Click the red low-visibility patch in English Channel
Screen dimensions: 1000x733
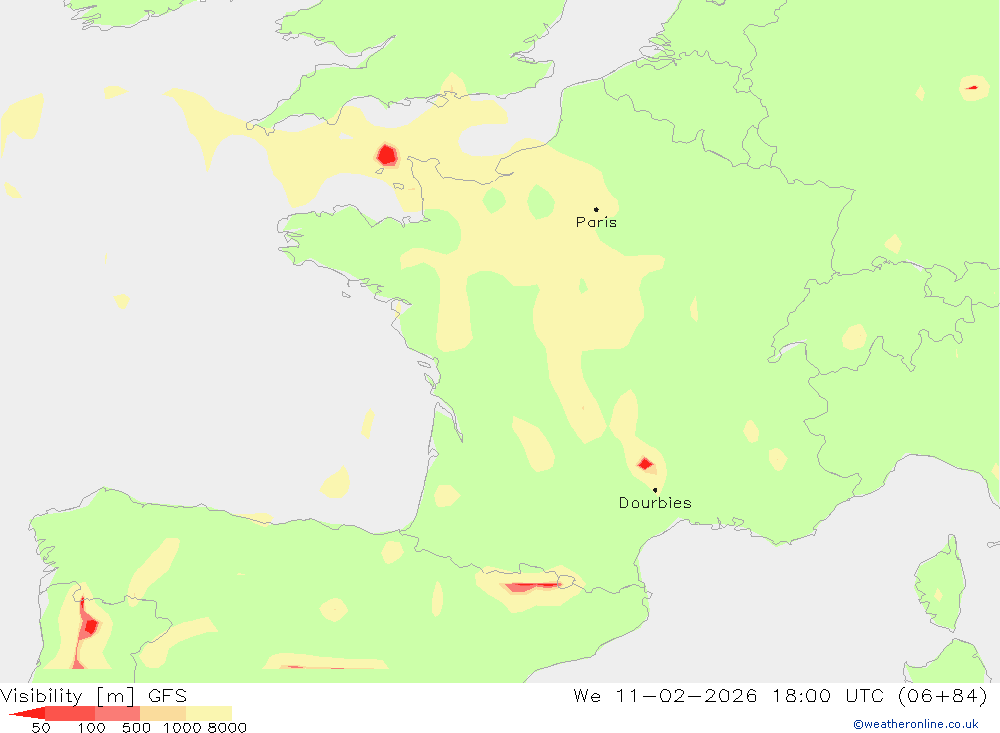pos(386,155)
